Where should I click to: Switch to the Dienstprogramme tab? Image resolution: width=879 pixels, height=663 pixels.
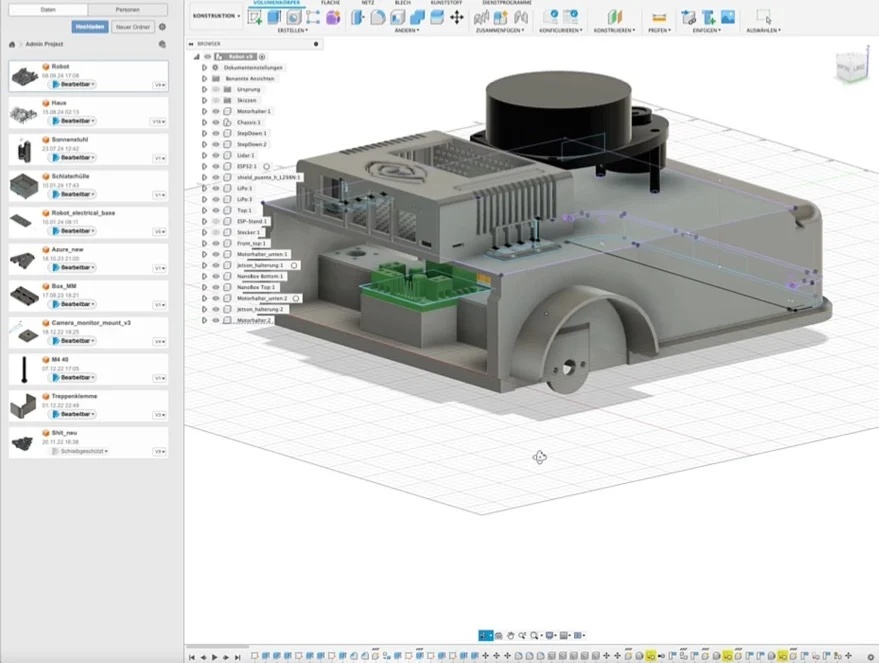[x=507, y=3]
